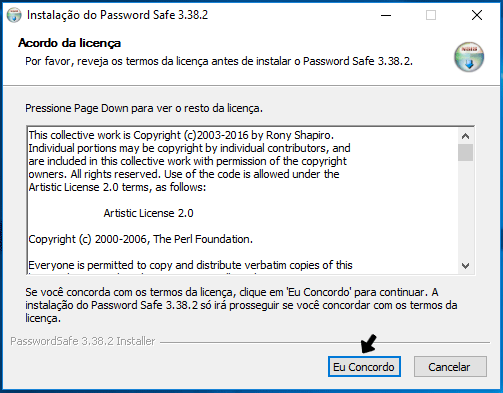The width and height of the screenshot is (503, 393).
Task: Click the Password Safe icon in title bar
Action: [x=14, y=15]
